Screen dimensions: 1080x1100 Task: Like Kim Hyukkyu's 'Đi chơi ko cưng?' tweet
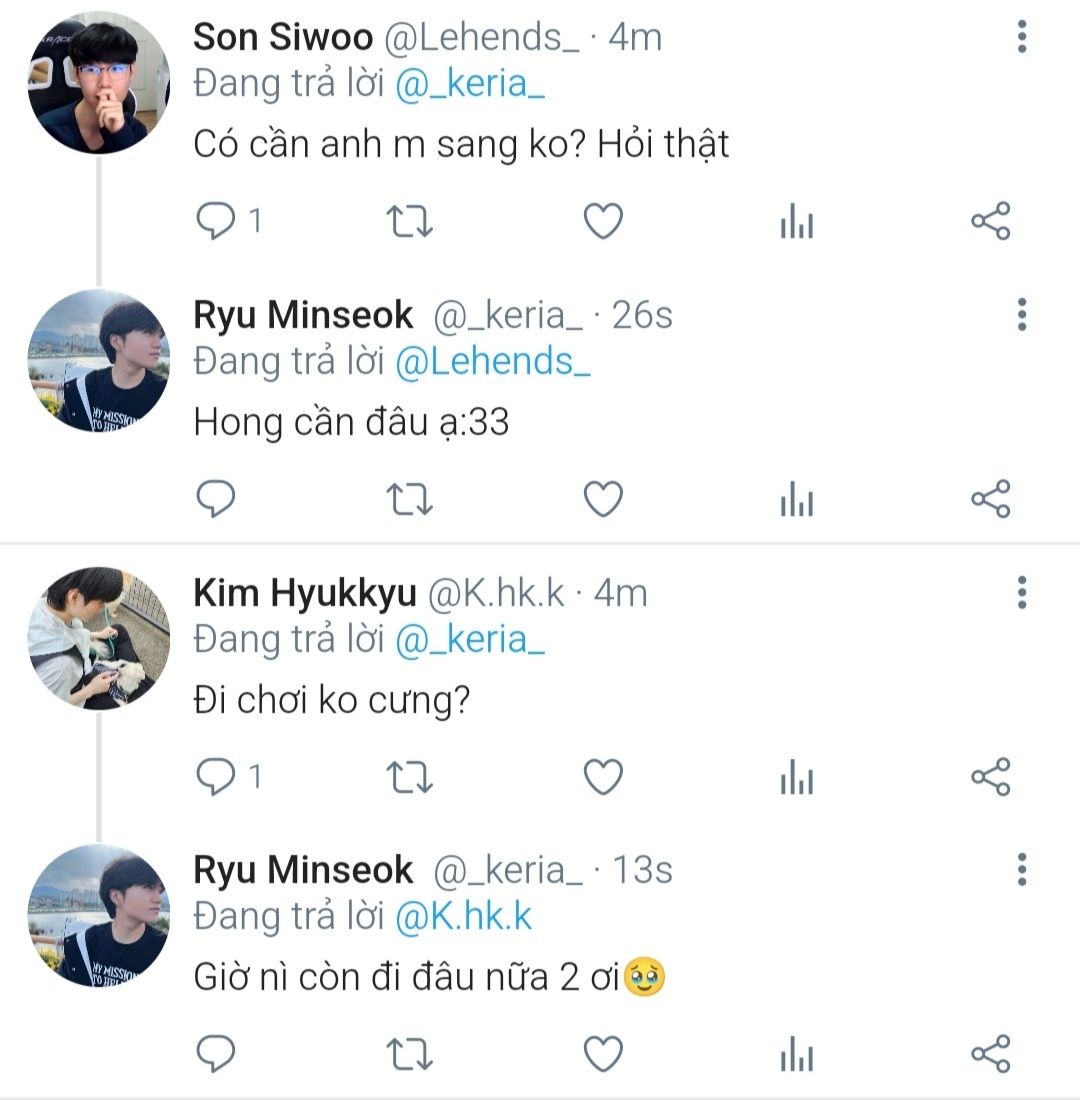pos(603,777)
